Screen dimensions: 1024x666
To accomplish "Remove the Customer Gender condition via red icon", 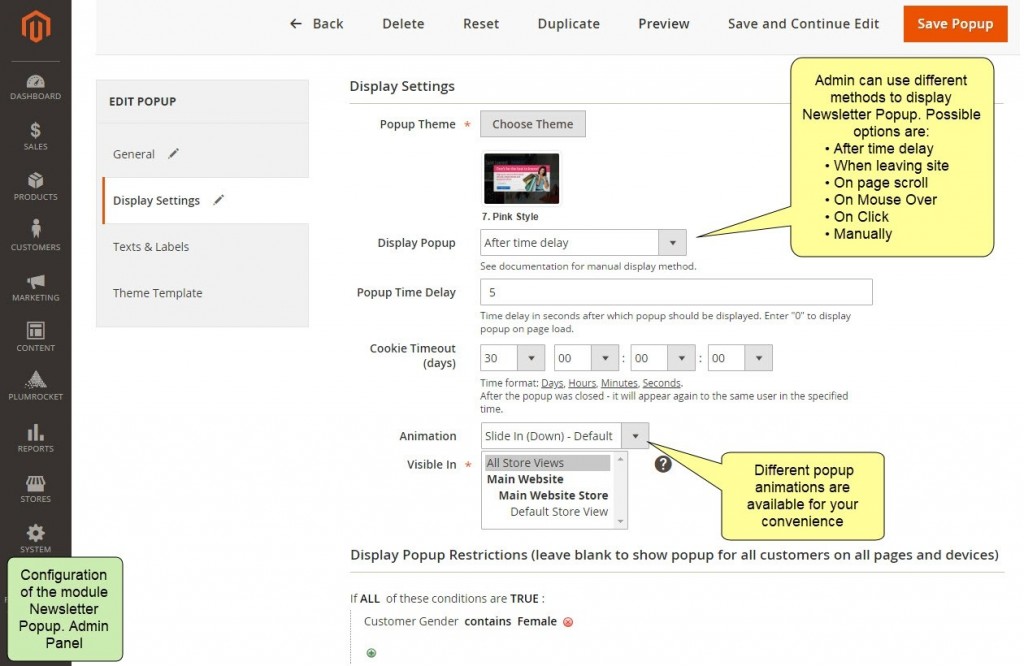I will pos(568,621).
